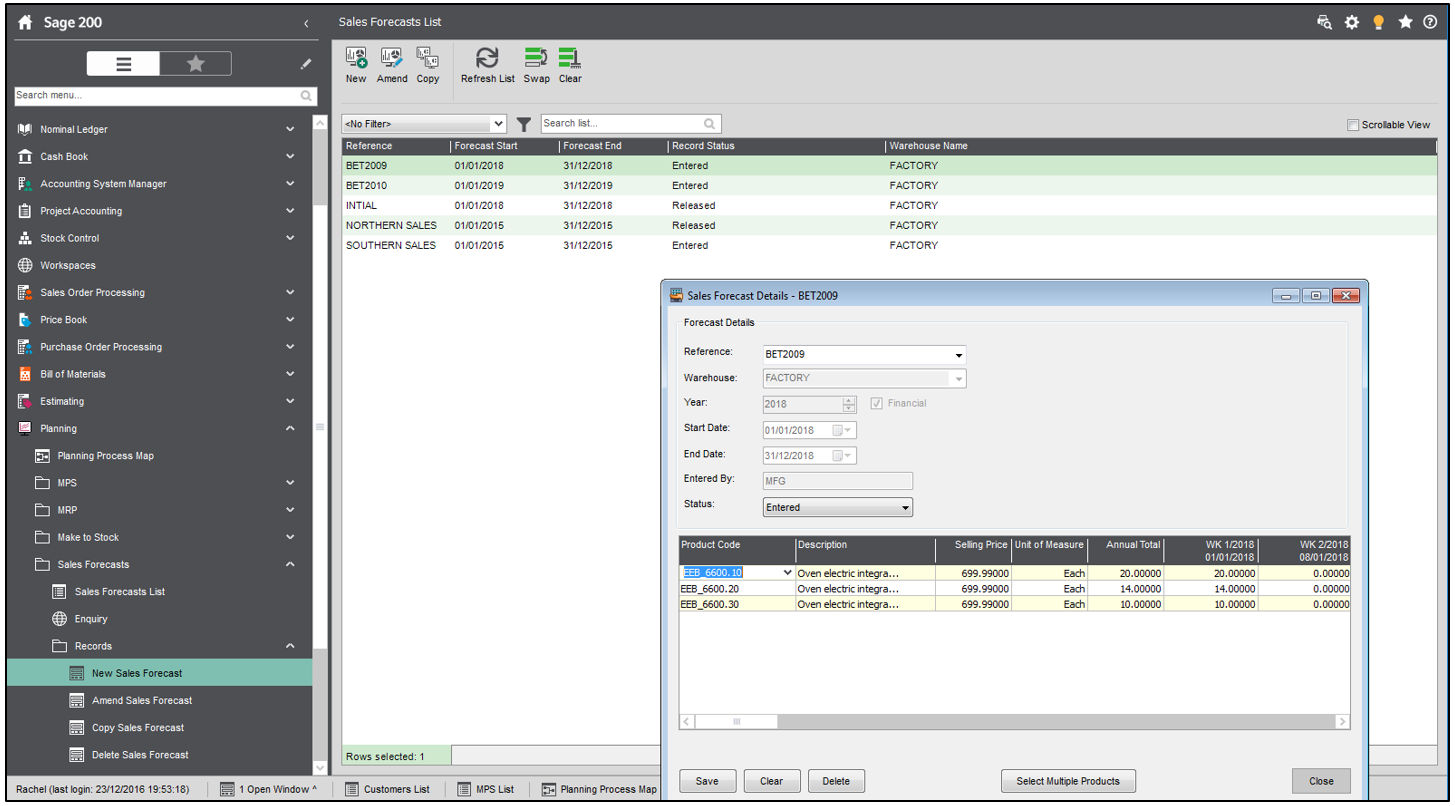Image resolution: width=1455 pixels, height=806 pixels.
Task: Open the Stock Control module
Action: click(70, 238)
